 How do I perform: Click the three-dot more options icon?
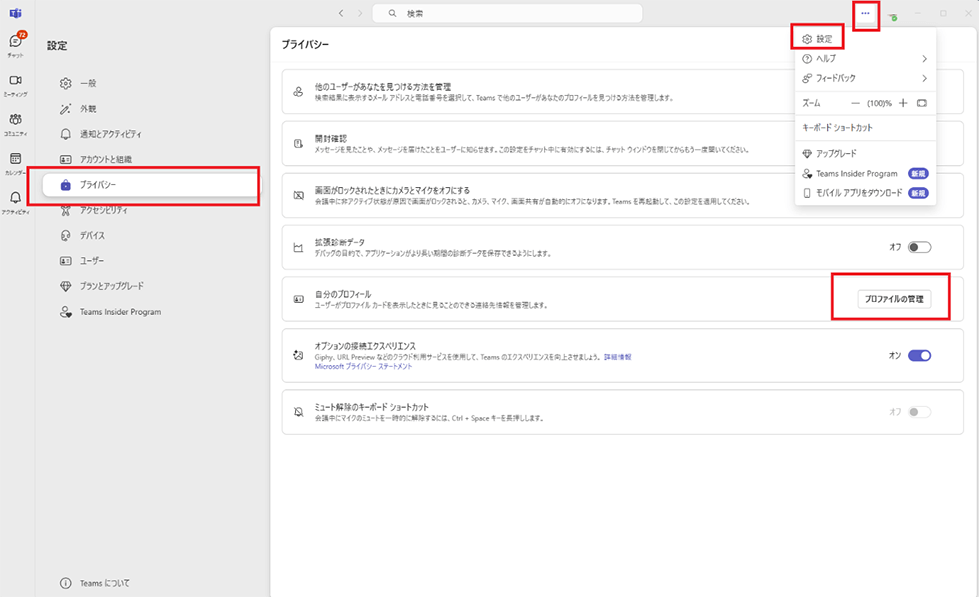(x=865, y=13)
